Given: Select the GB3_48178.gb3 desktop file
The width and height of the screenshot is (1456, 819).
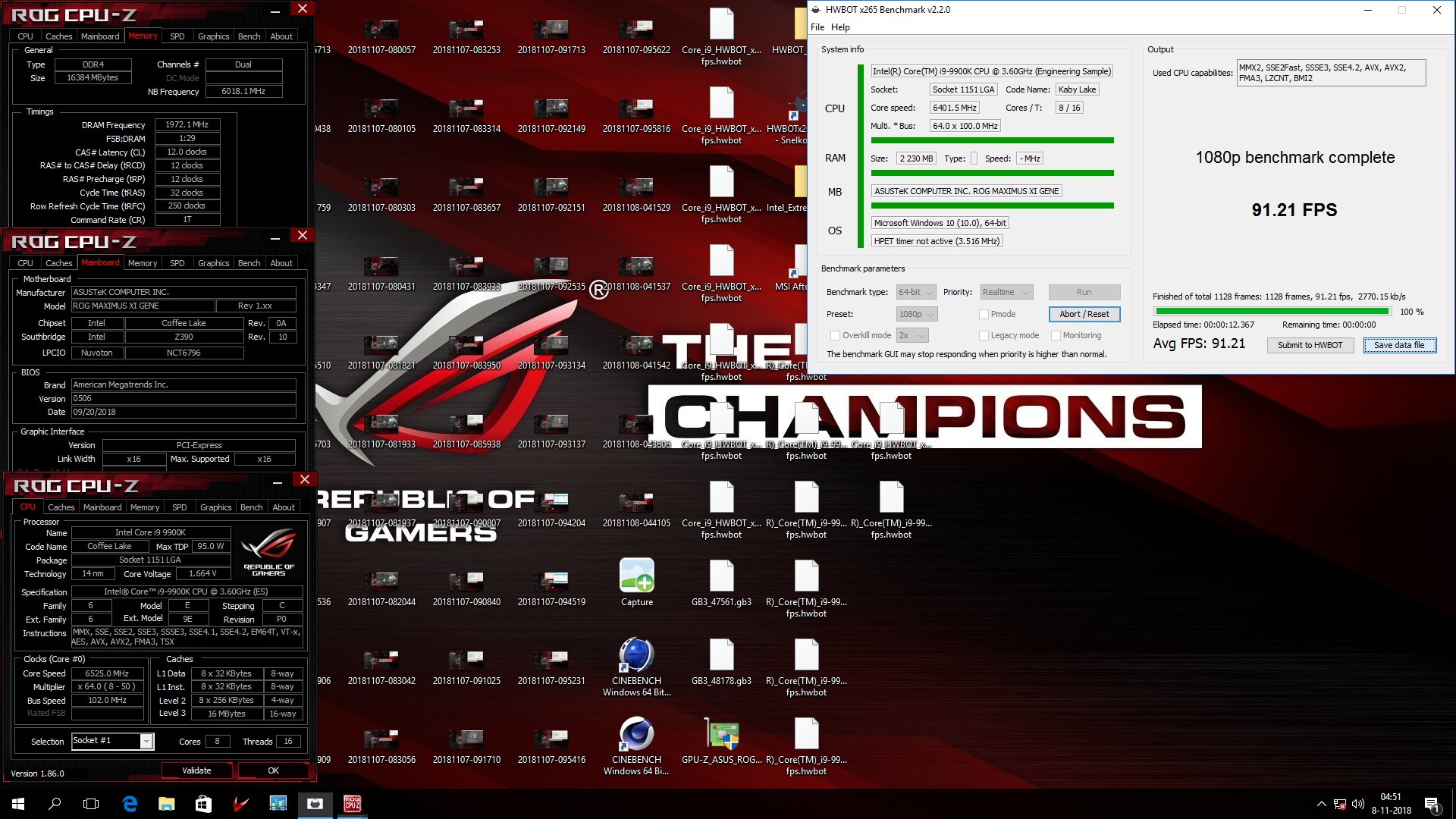Looking at the screenshot, I should tap(722, 661).
